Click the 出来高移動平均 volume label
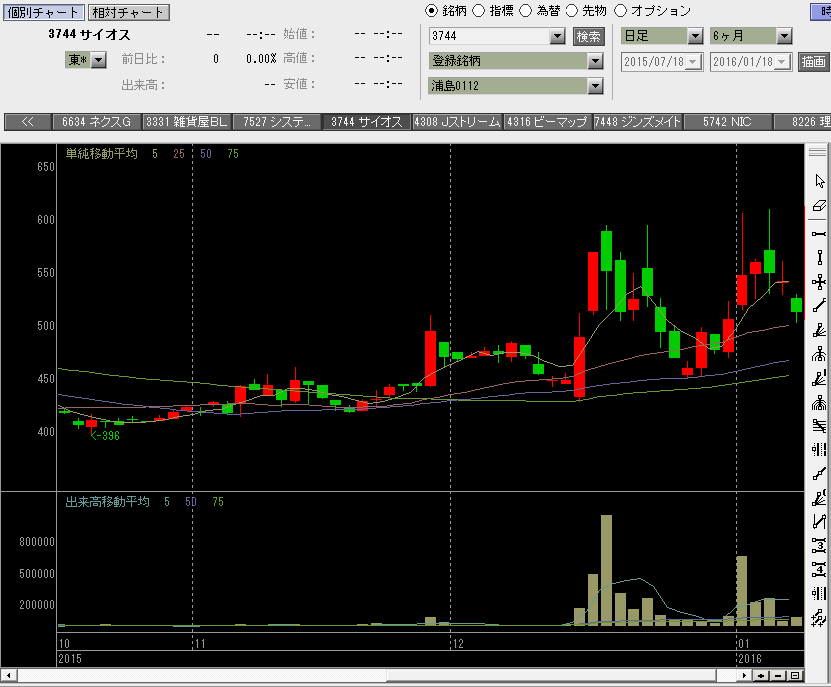 point(108,501)
